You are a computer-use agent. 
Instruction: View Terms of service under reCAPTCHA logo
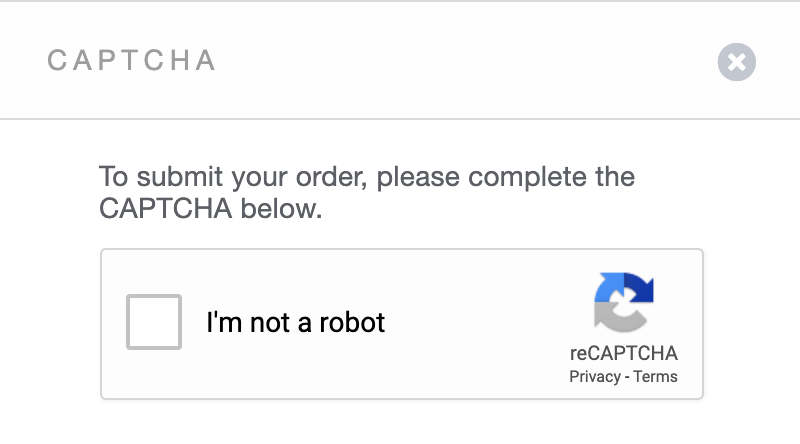click(x=656, y=377)
